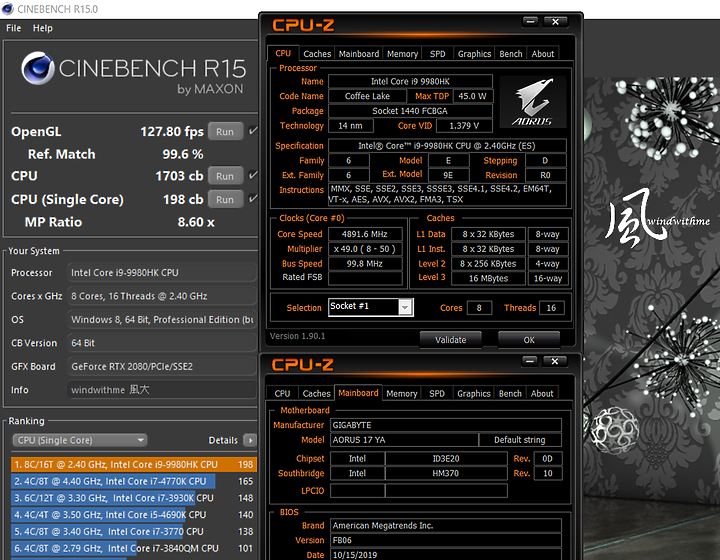The width and height of the screenshot is (720, 560).
Task: Select Graphics tab in upper CPU-Z window
Action: pyautogui.click(x=474, y=54)
